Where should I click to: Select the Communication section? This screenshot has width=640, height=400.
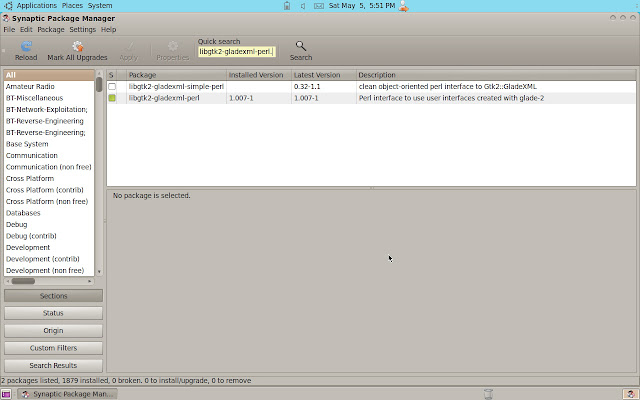[x=49, y=156]
